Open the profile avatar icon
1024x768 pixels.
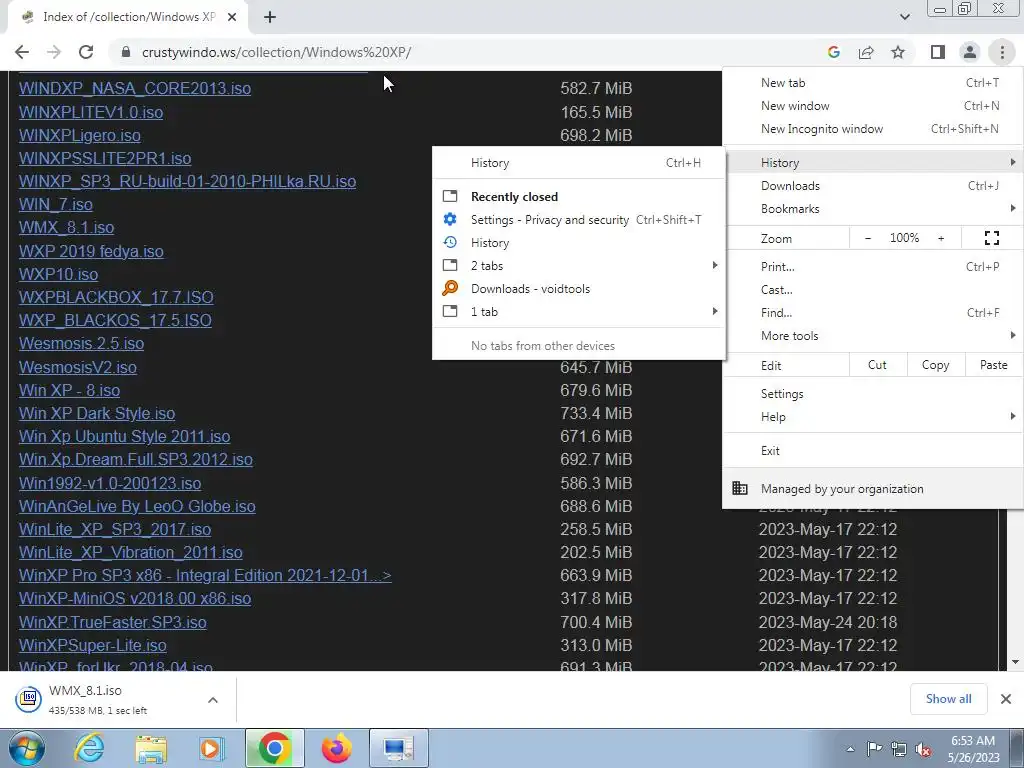click(970, 52)
